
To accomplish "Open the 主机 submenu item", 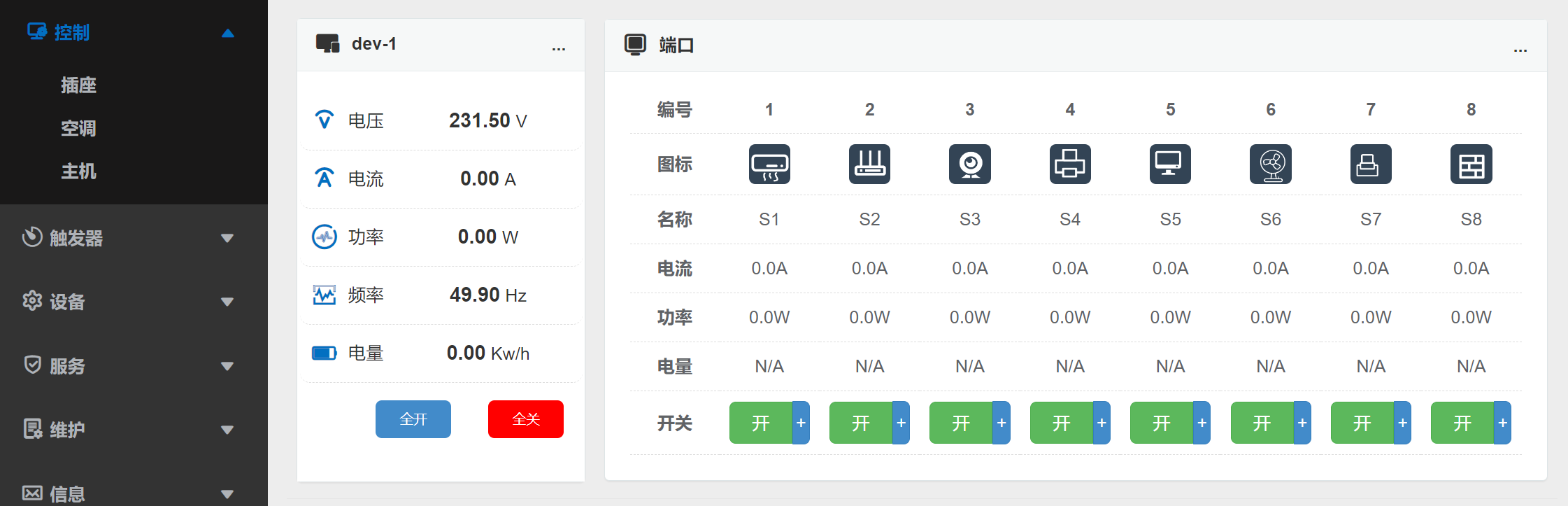I will point(78,171).
